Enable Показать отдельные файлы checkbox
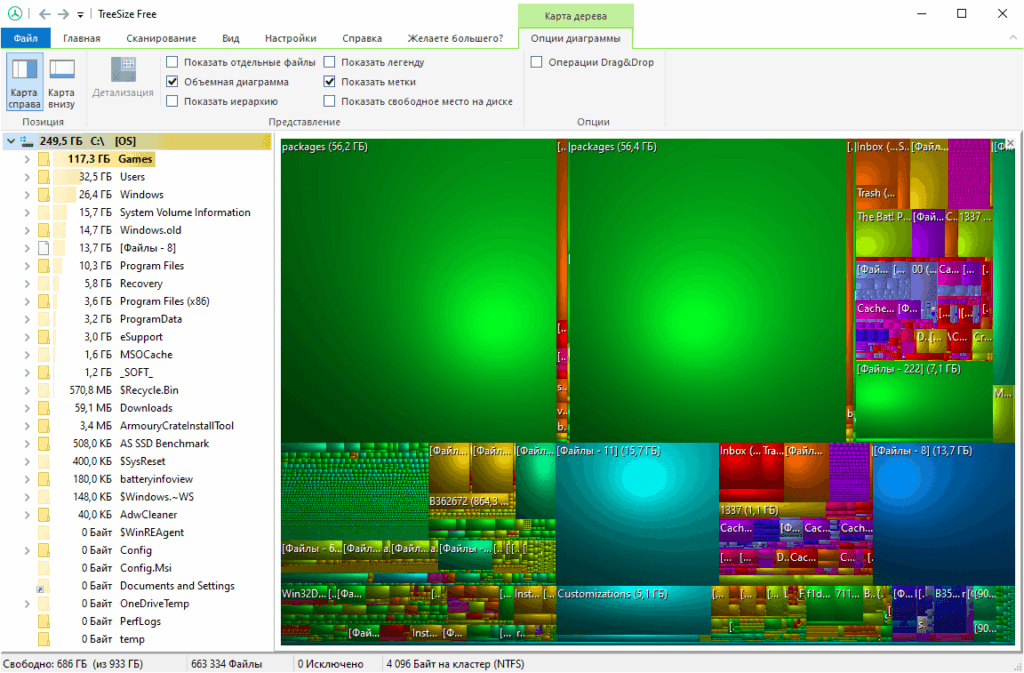The width and height of the screenshot is (1024, 673). pos(173,61)
